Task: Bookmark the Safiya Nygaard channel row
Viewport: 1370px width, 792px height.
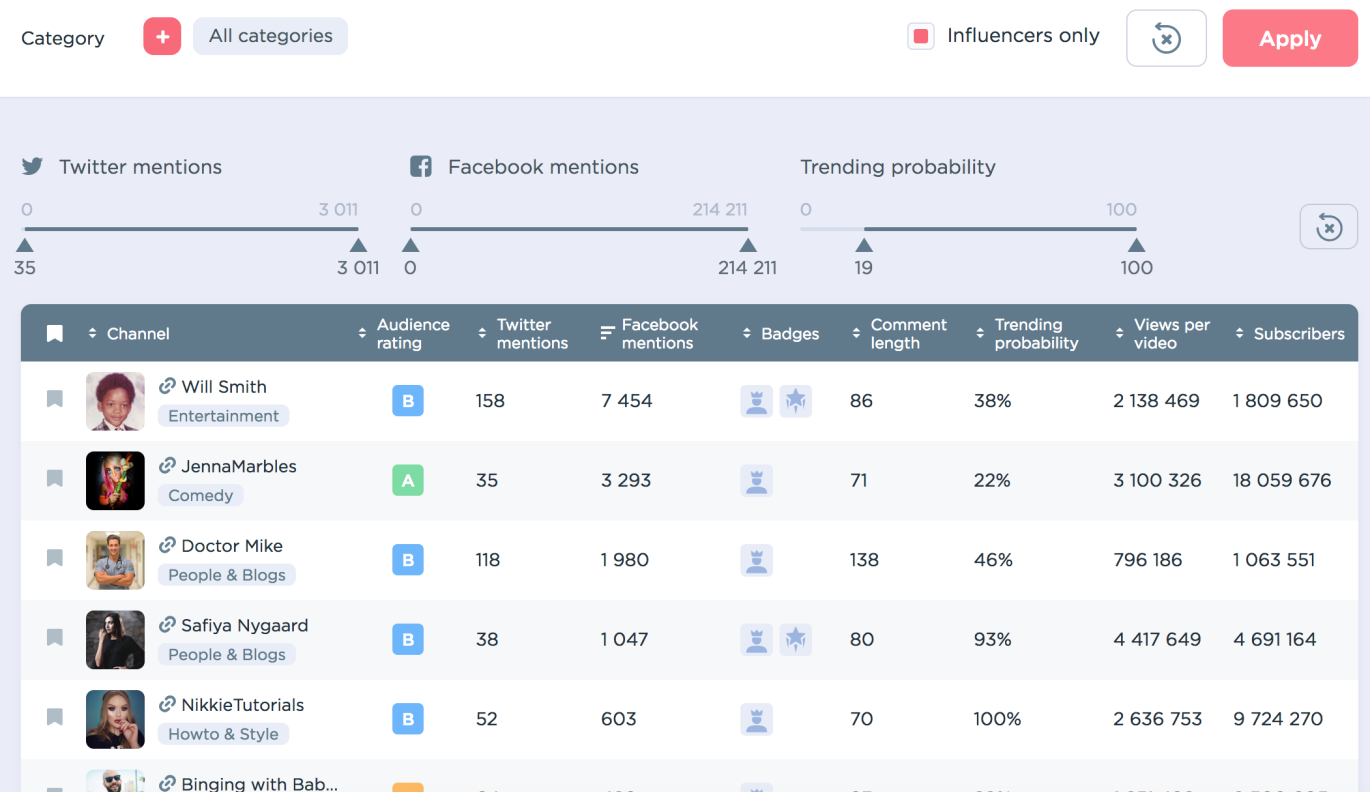Action: 55,637
